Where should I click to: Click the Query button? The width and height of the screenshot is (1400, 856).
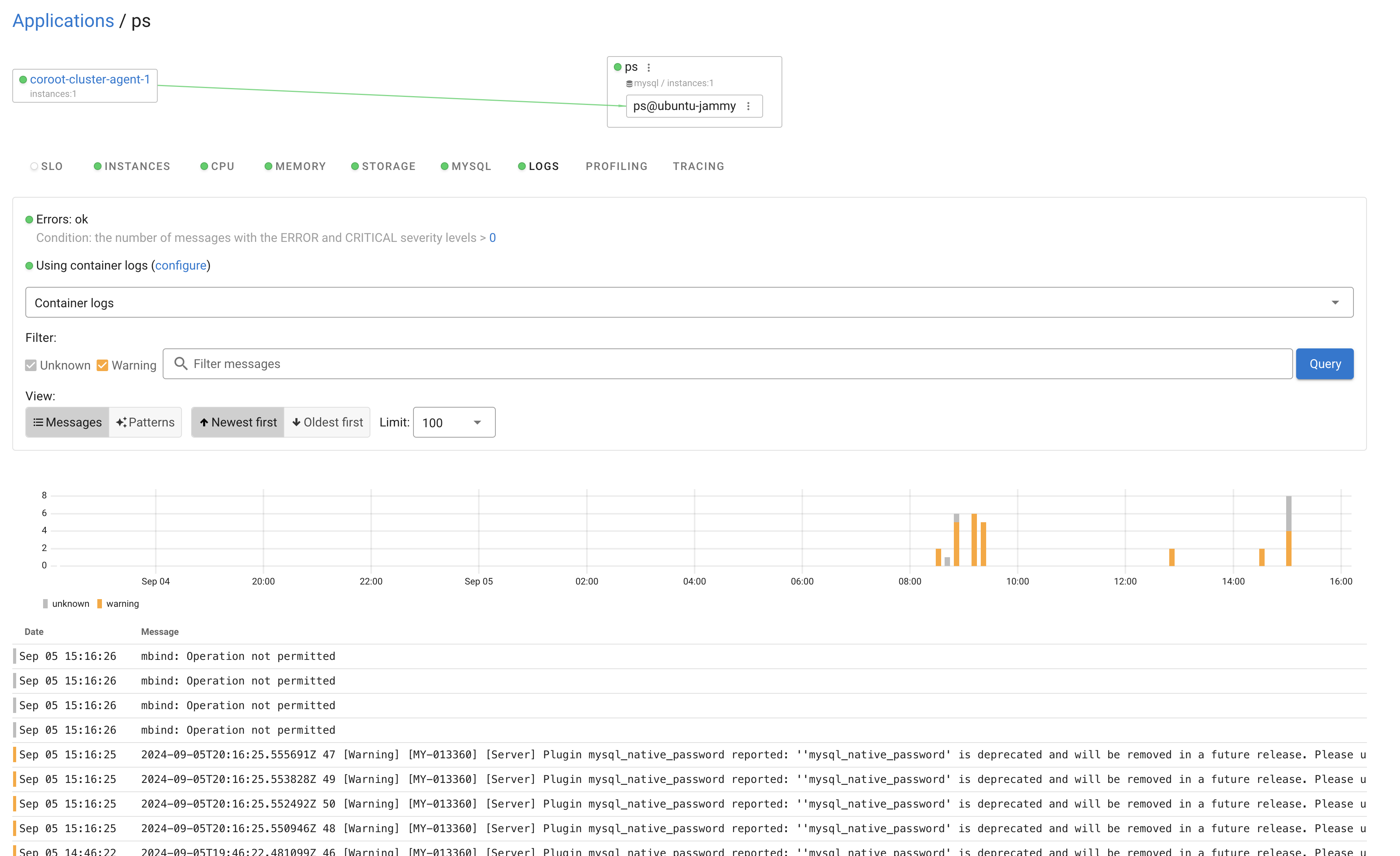point(1325,363)
